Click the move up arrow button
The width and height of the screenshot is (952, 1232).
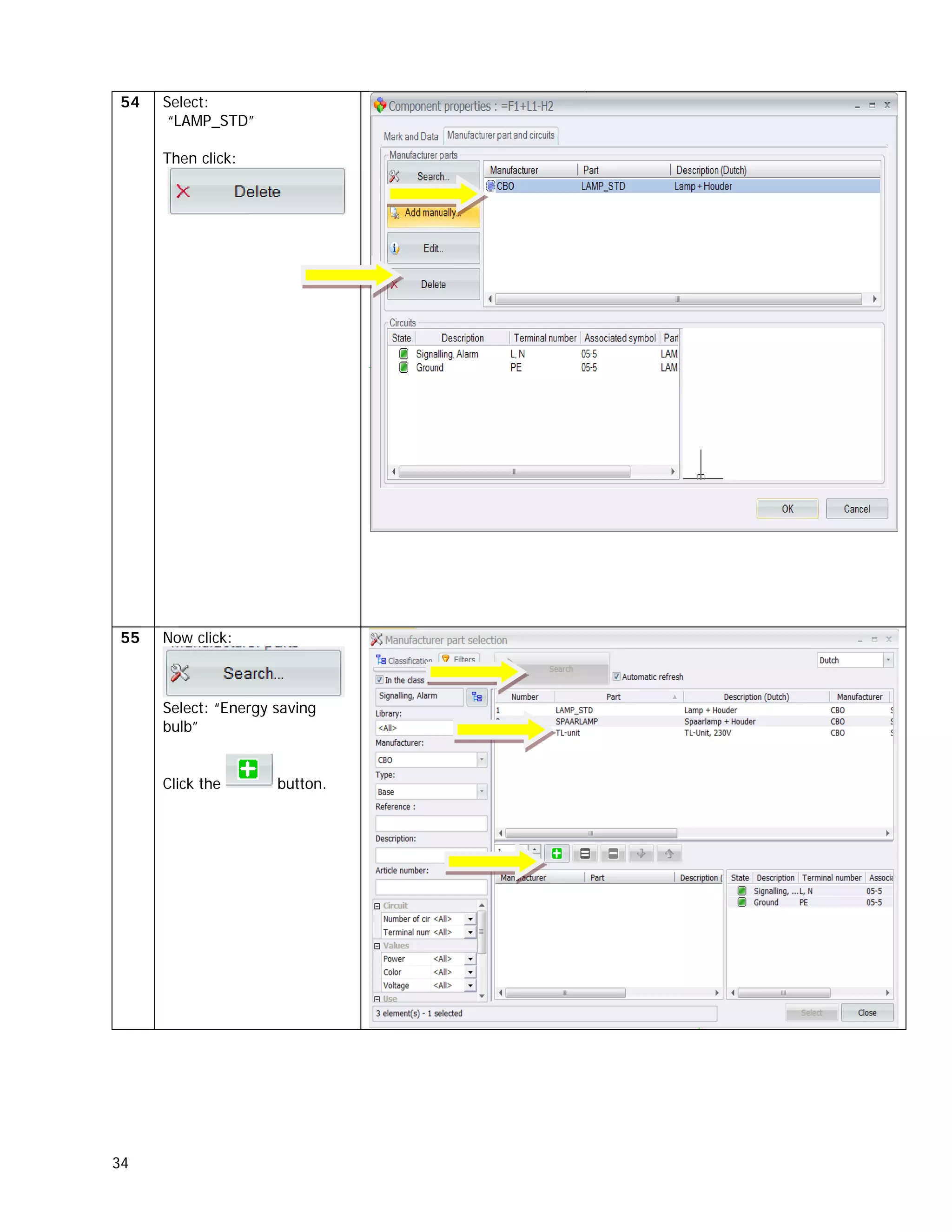click(669, 854)
